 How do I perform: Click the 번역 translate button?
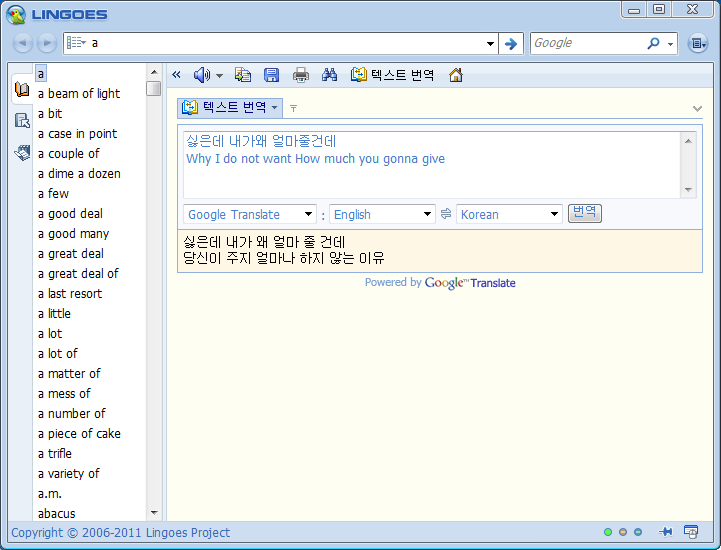[x=584, y=213]
